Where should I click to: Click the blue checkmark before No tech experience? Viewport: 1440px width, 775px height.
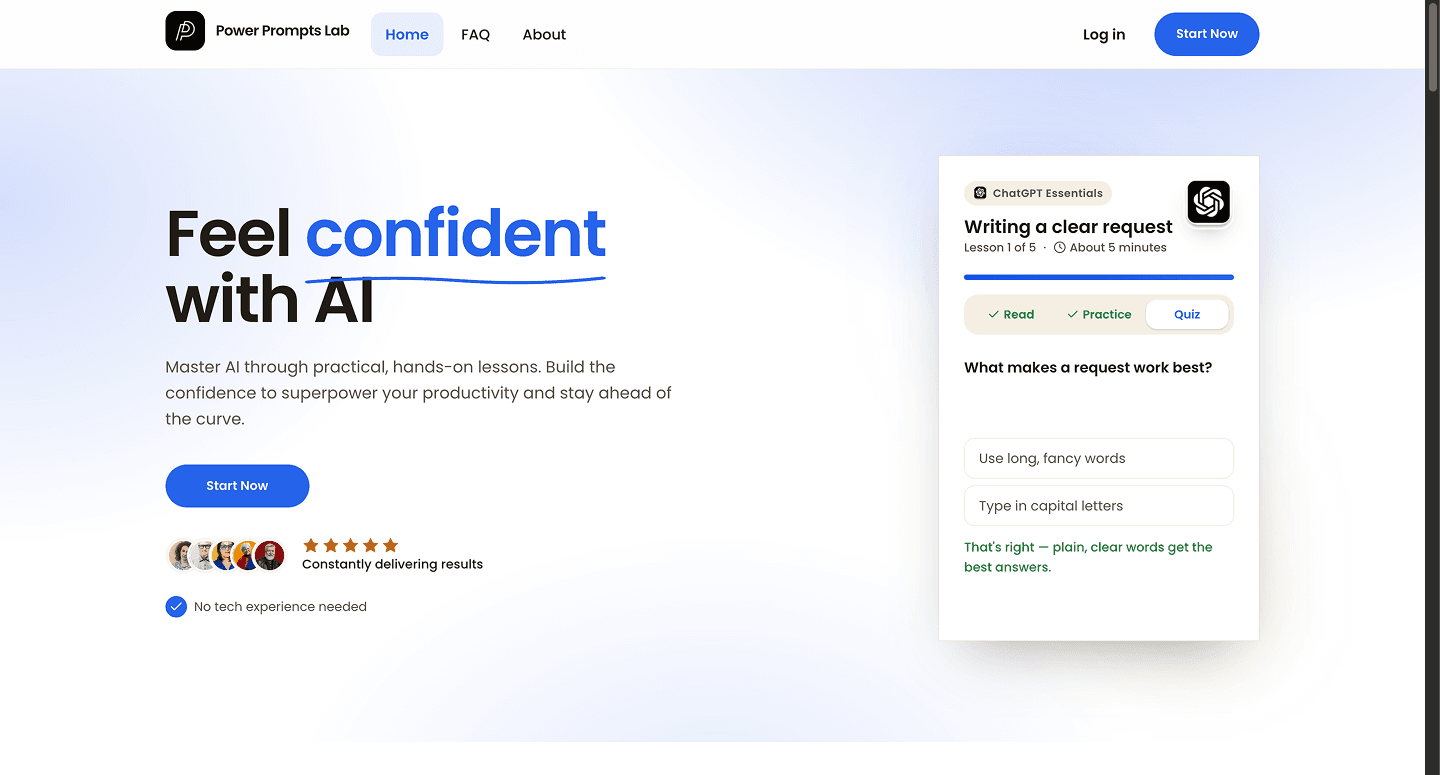coord(176,607)
